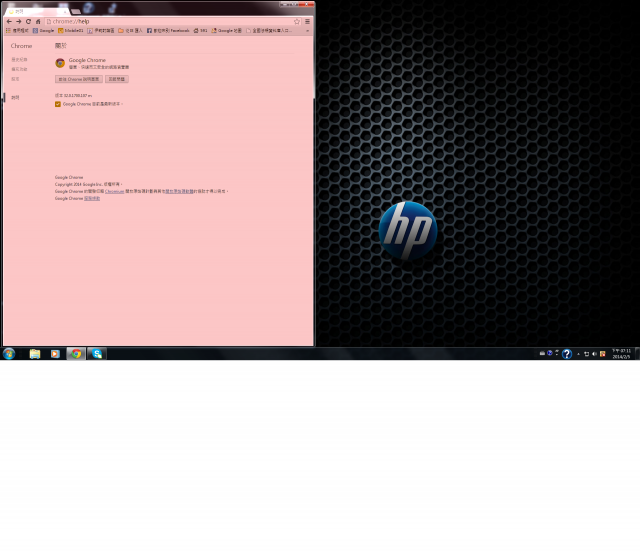
Task: Open Skype from the taskbar
Action: click(x=97, y=353)
